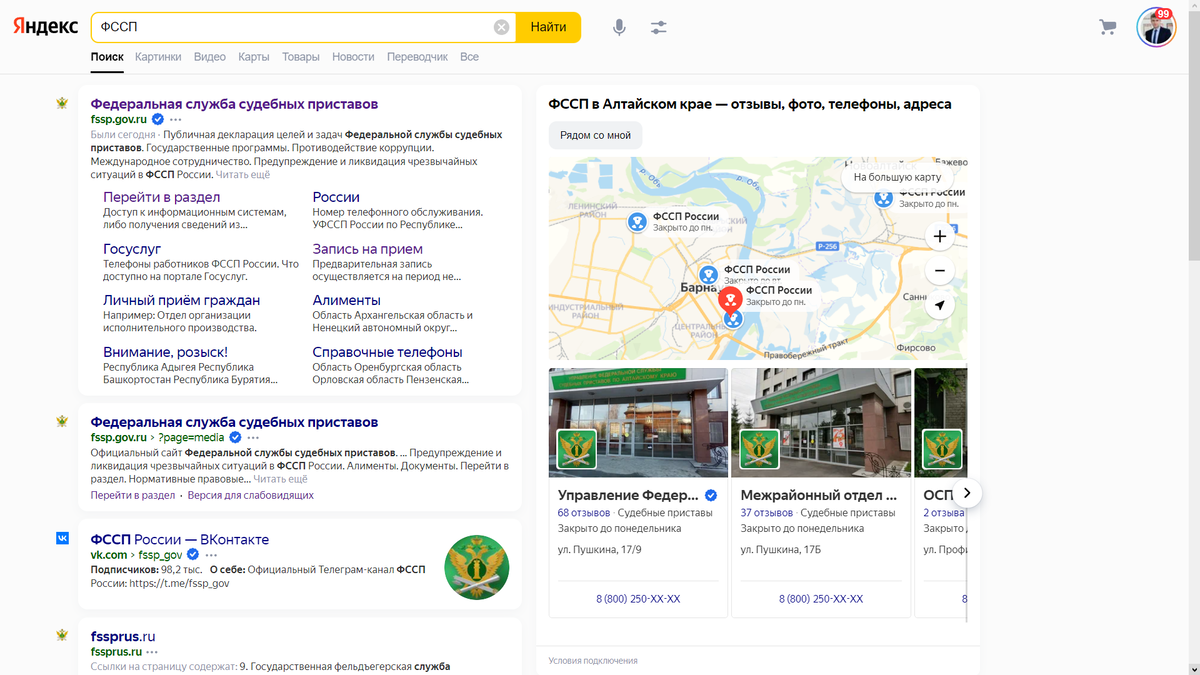
Task: Open second result Федеральная служба судебных приставов
Action: click(x=234, y=422)
